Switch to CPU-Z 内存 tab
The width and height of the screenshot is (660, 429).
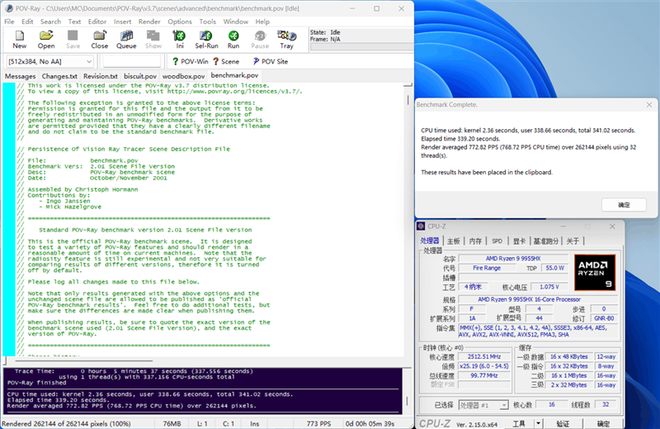[x=474, y=241]
